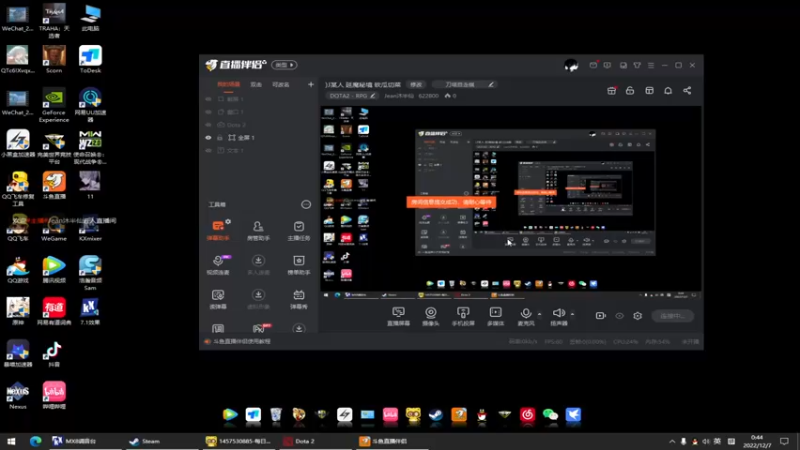Open the 榜单助手 tool
The width and height of the screenshot is (800, 450).
coord(298,264)
